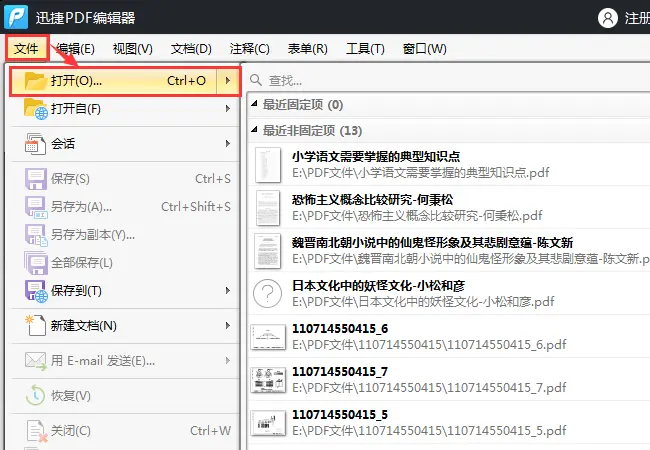The image size is (650, 450).
Task: Expand the 用 E-mail 发送 submenu arrow
Action: [x=228, y=360]
